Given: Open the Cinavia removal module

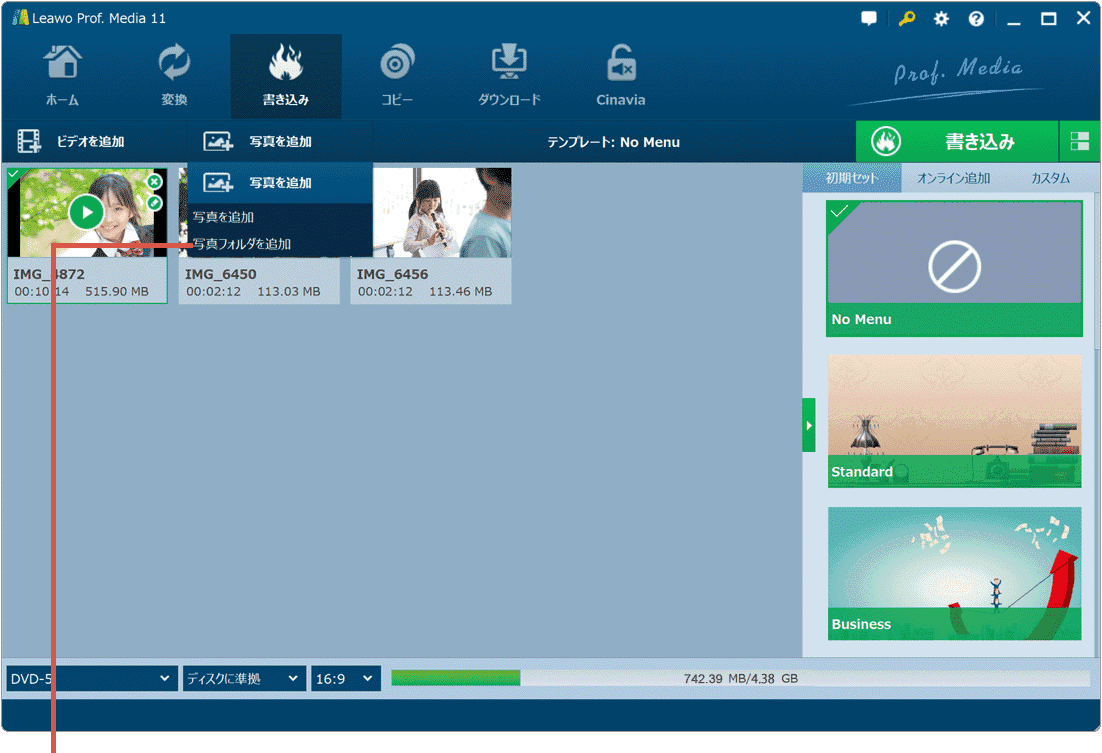Looking at the screenshot, I should [621, 77].
